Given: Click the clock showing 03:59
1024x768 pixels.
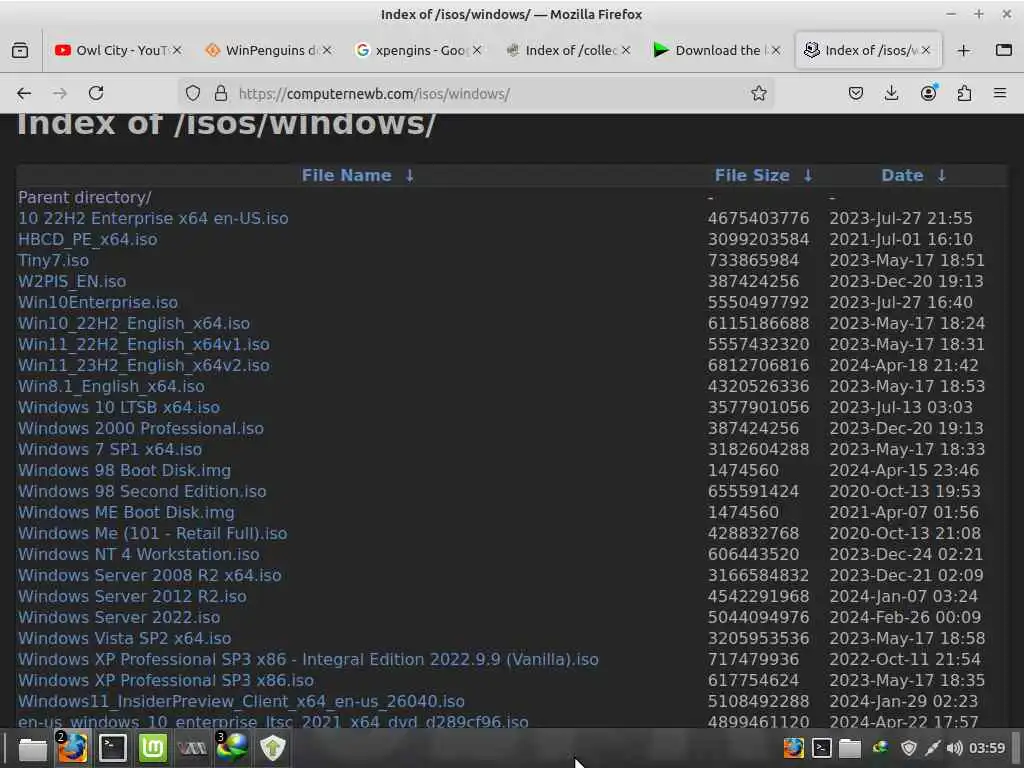Looking at the screenshot, I should [987, 748].
